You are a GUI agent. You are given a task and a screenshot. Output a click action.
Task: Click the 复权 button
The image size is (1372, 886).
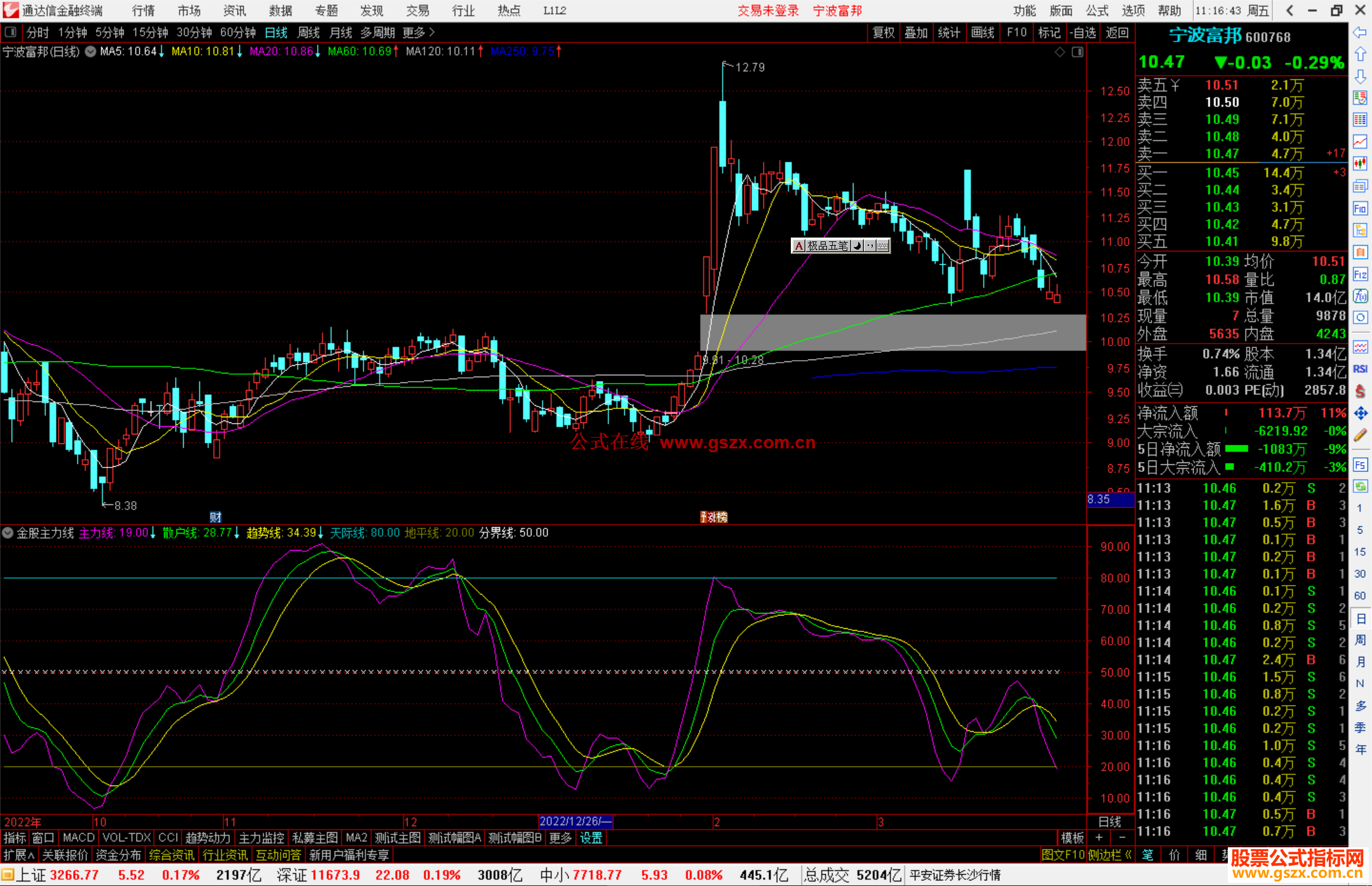(x=884, y=32)
